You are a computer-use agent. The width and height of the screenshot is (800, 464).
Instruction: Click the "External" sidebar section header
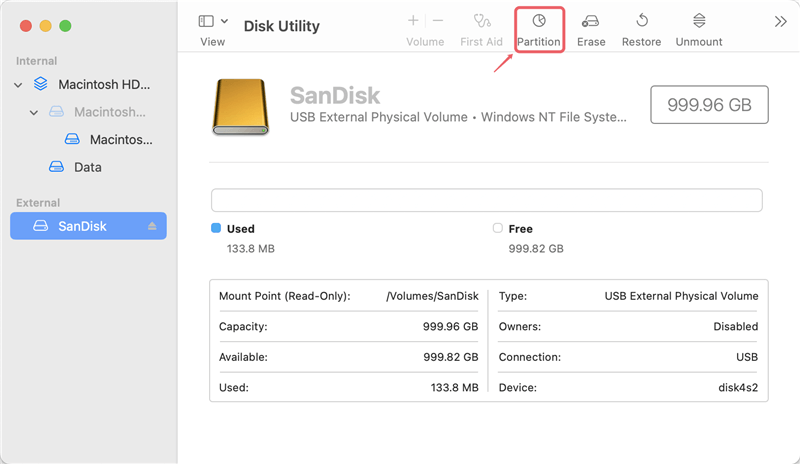point(38,203)
